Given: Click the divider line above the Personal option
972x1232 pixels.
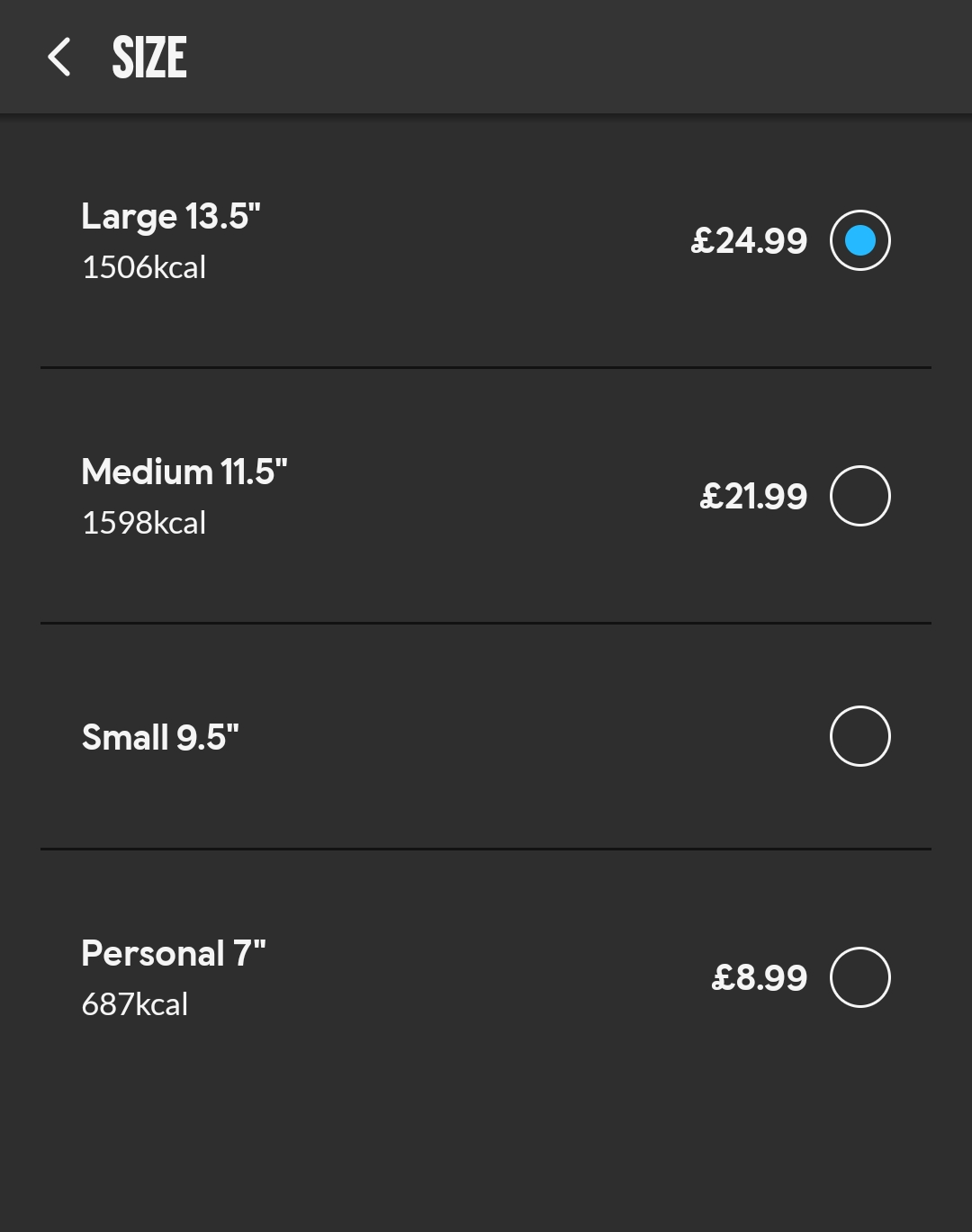Looking at the screenshot, I should 486,849.
